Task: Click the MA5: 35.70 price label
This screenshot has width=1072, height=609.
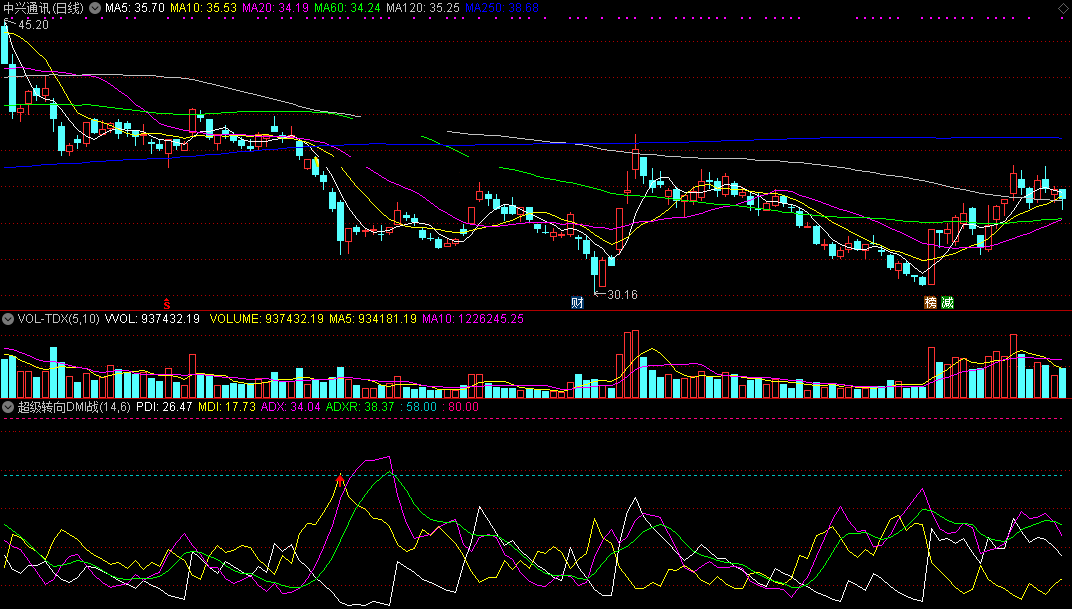Action: (135, 8)
